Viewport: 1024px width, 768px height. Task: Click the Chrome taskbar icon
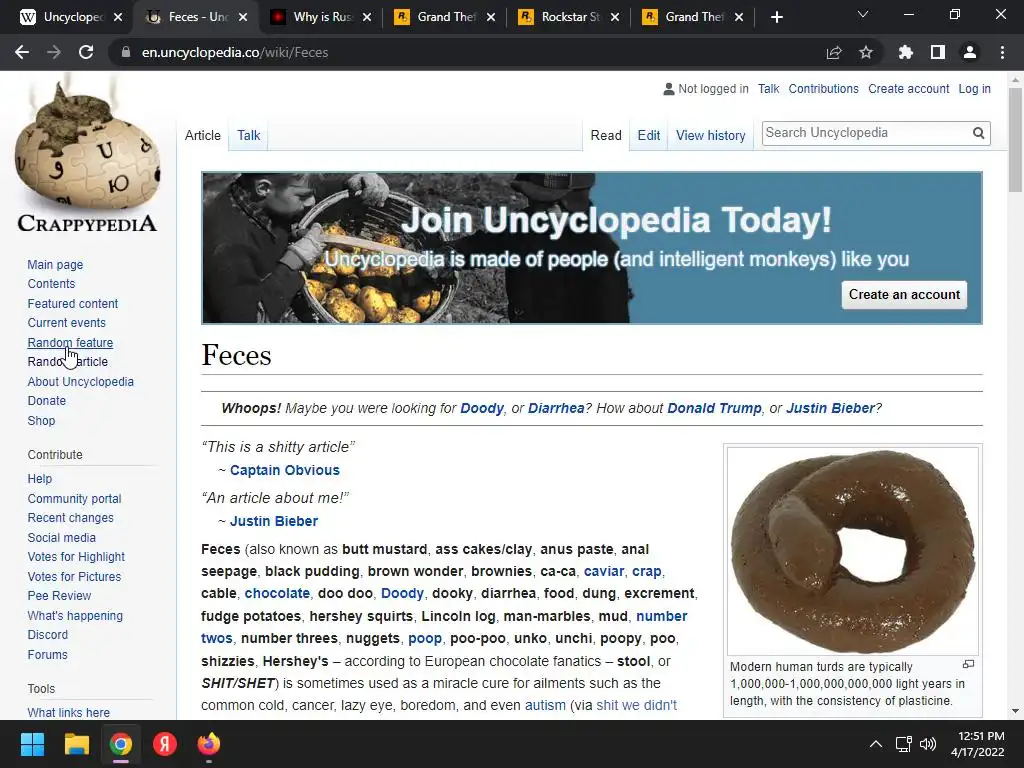121,744
